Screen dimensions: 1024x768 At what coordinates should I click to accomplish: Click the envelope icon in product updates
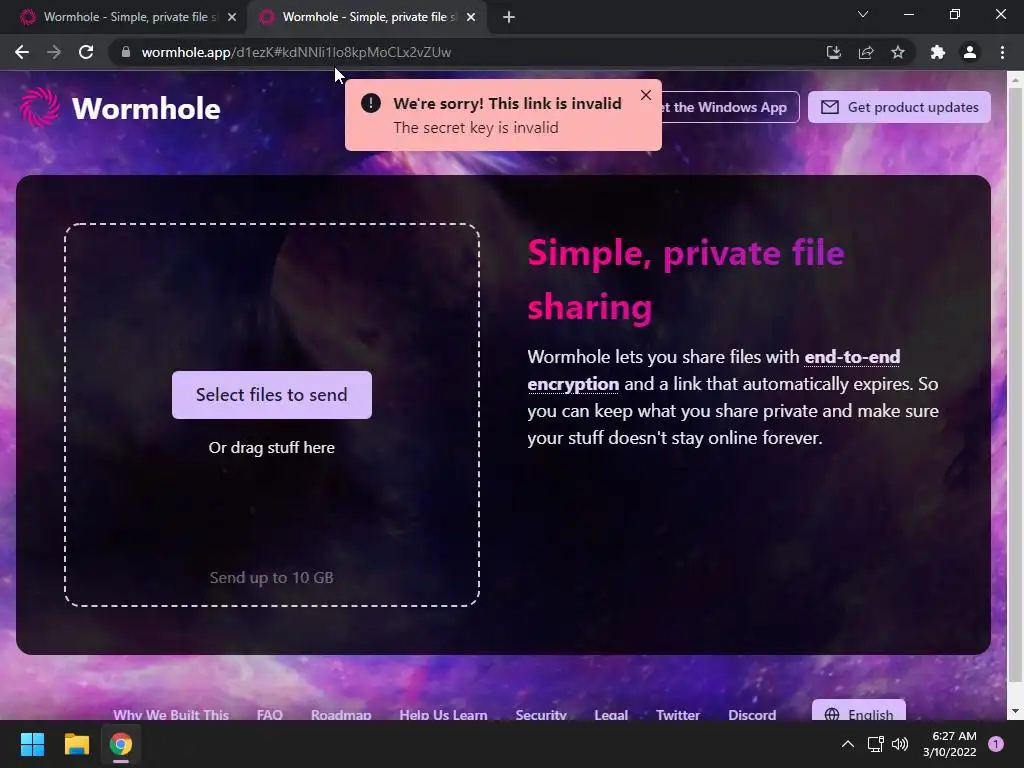[x=829, y=107]
